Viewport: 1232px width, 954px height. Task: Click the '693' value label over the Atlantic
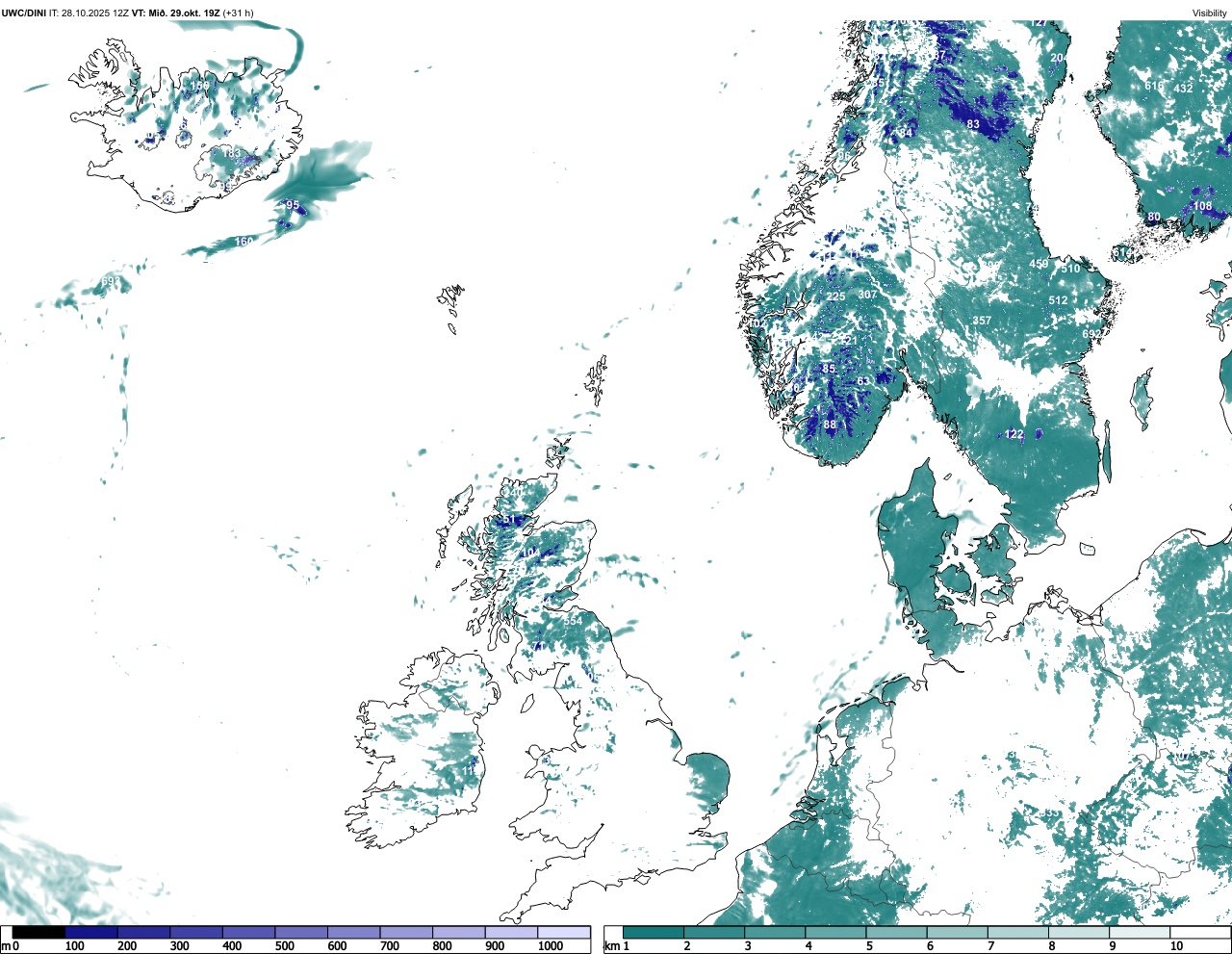pos(112,282)
